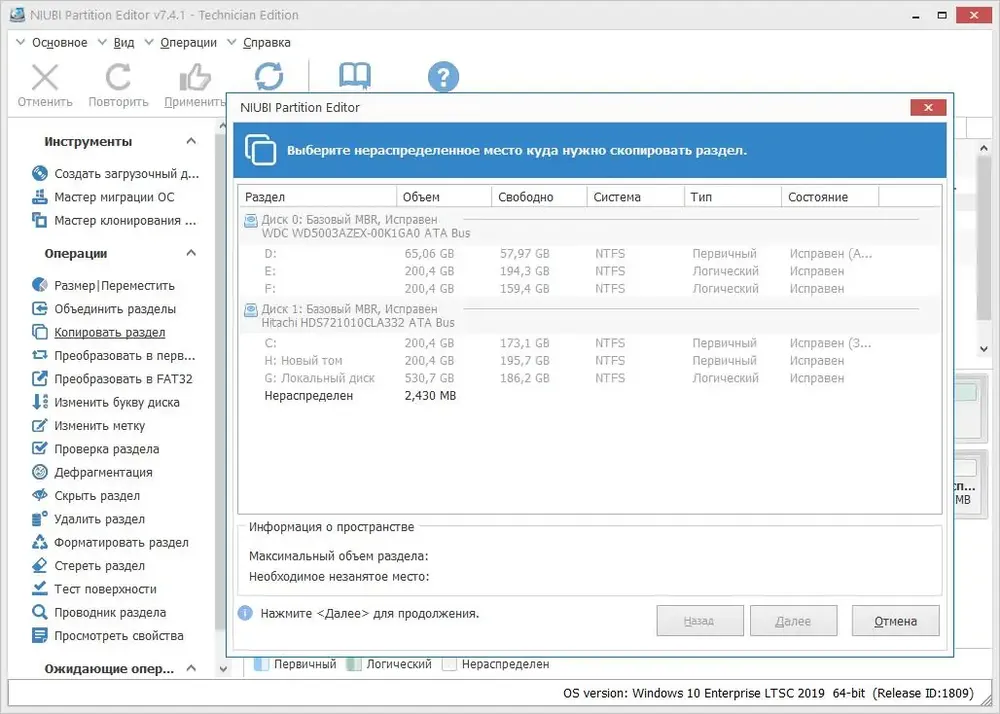The width and height of the screenshot is (1000, 714).
Task: Click Копировать раздел link in sidebar
Action: 110,332
